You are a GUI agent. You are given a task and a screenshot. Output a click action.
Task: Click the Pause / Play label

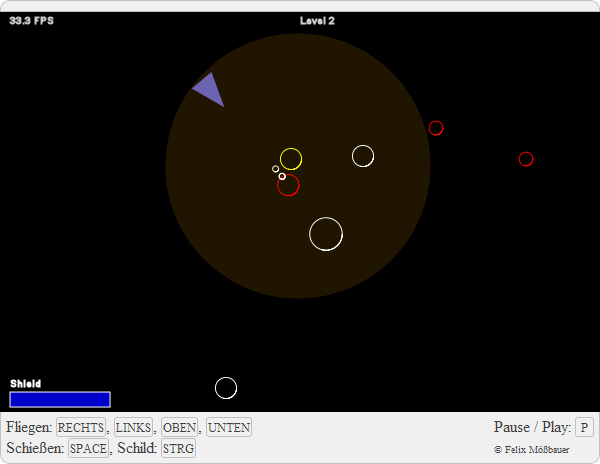tap(532, 427)
